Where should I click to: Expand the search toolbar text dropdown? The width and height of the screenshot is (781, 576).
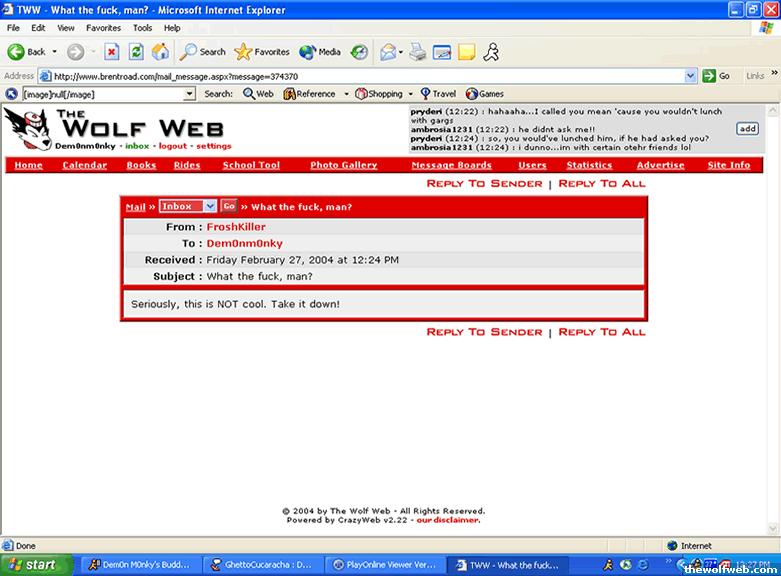[x=190, y=94]
